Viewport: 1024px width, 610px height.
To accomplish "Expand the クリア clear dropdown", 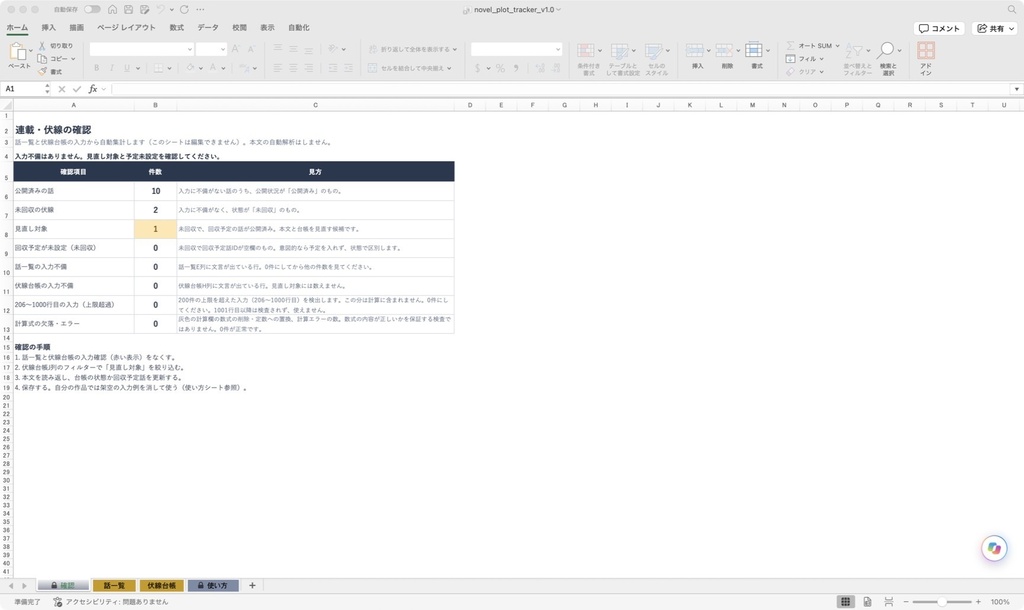I will click(x=822, y=72).
